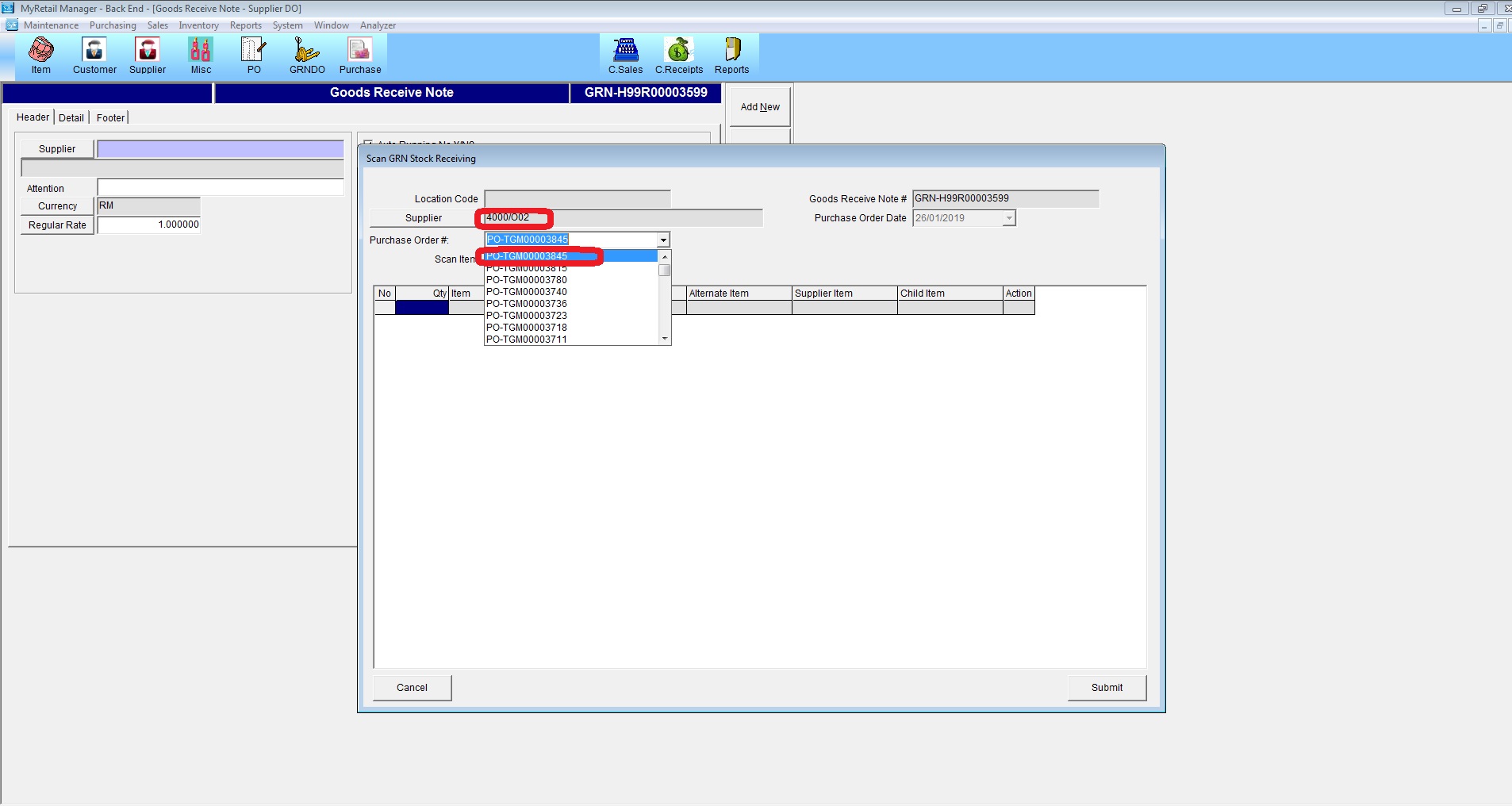Viewport: 1512px width, 806px height.
Task: Switch to the Detail tab
Action: pyautogui.click(x=71, y=117)
